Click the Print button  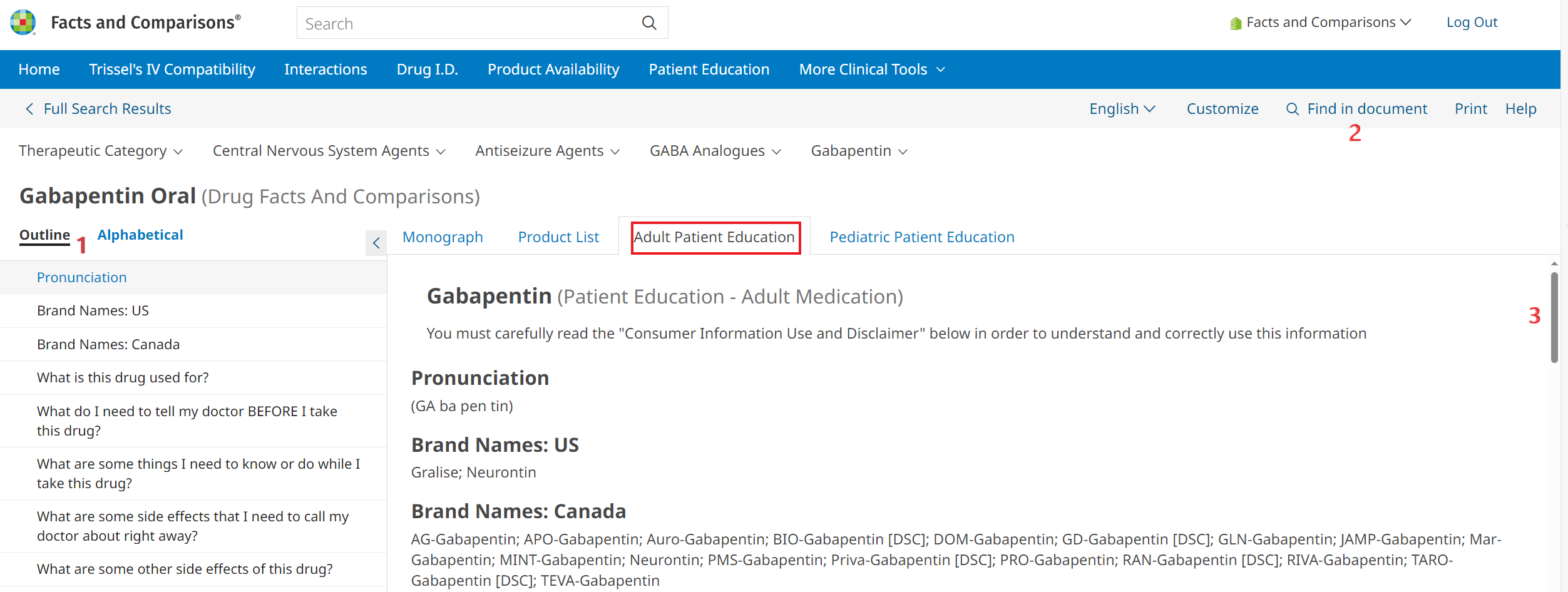tap(1470, 109)
